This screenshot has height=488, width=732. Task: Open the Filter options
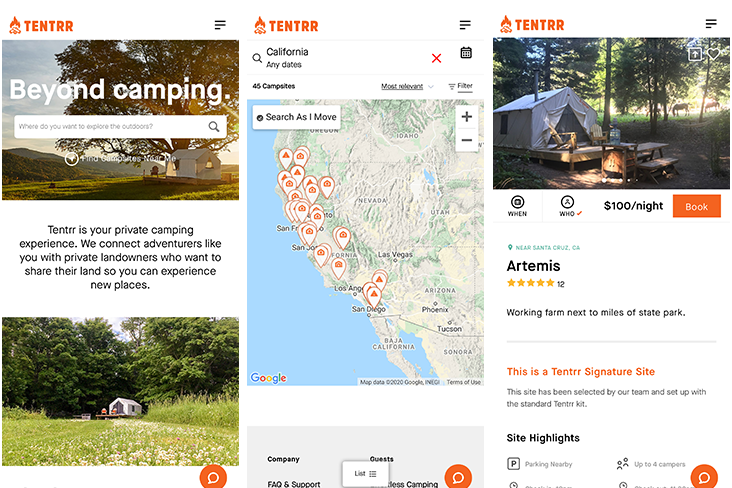(x=460, y=86)
